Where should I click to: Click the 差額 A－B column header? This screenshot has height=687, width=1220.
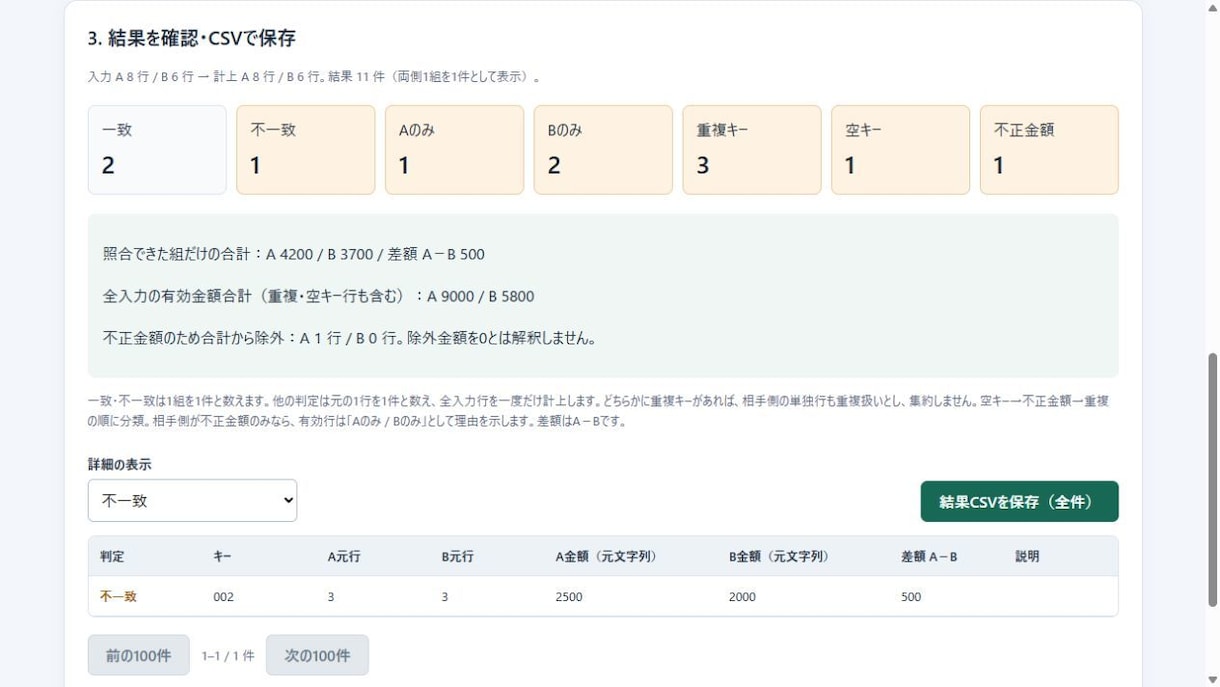(929, 556)
